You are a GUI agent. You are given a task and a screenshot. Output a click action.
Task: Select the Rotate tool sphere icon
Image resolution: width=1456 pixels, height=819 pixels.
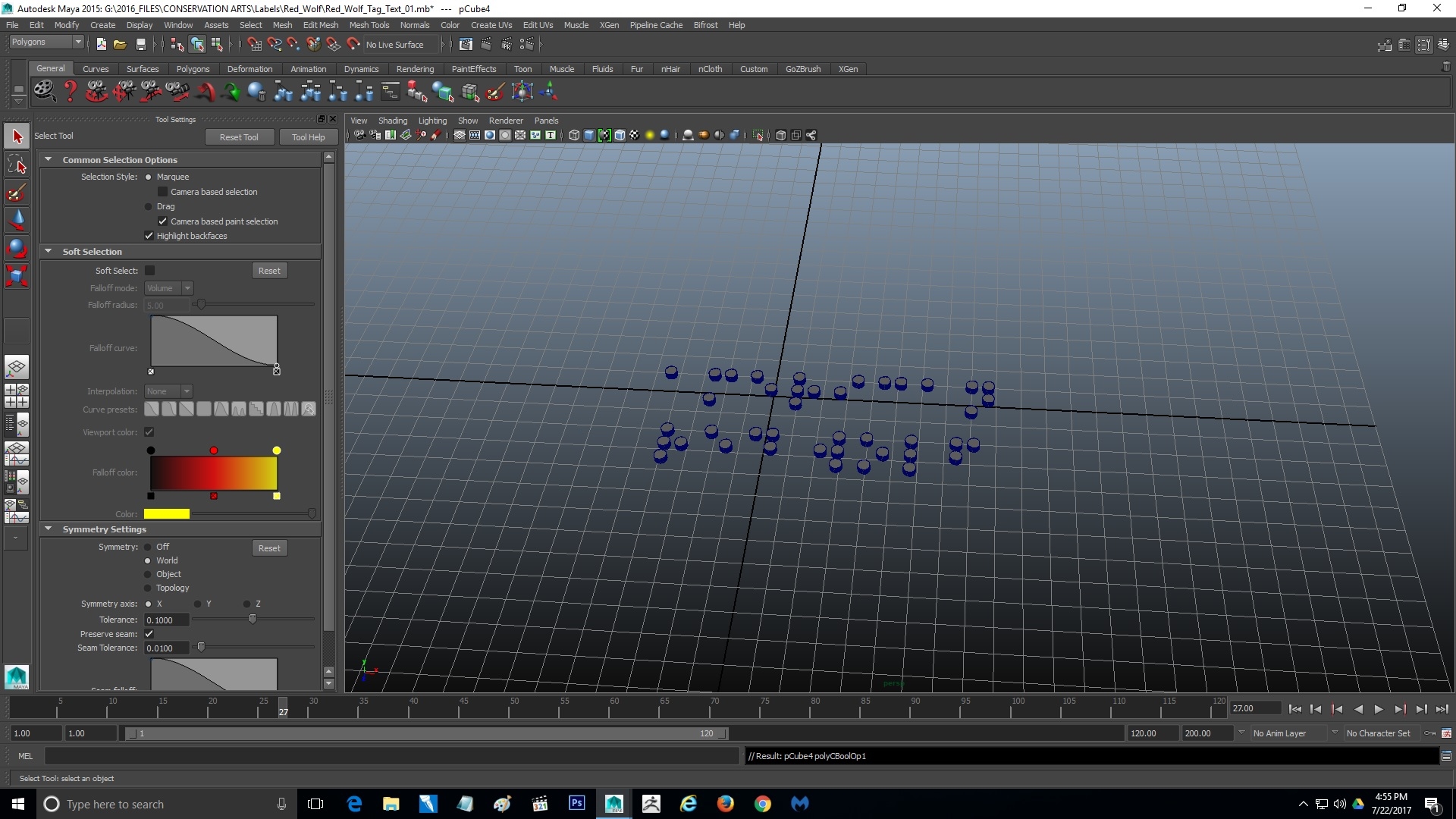pos(17,249)
